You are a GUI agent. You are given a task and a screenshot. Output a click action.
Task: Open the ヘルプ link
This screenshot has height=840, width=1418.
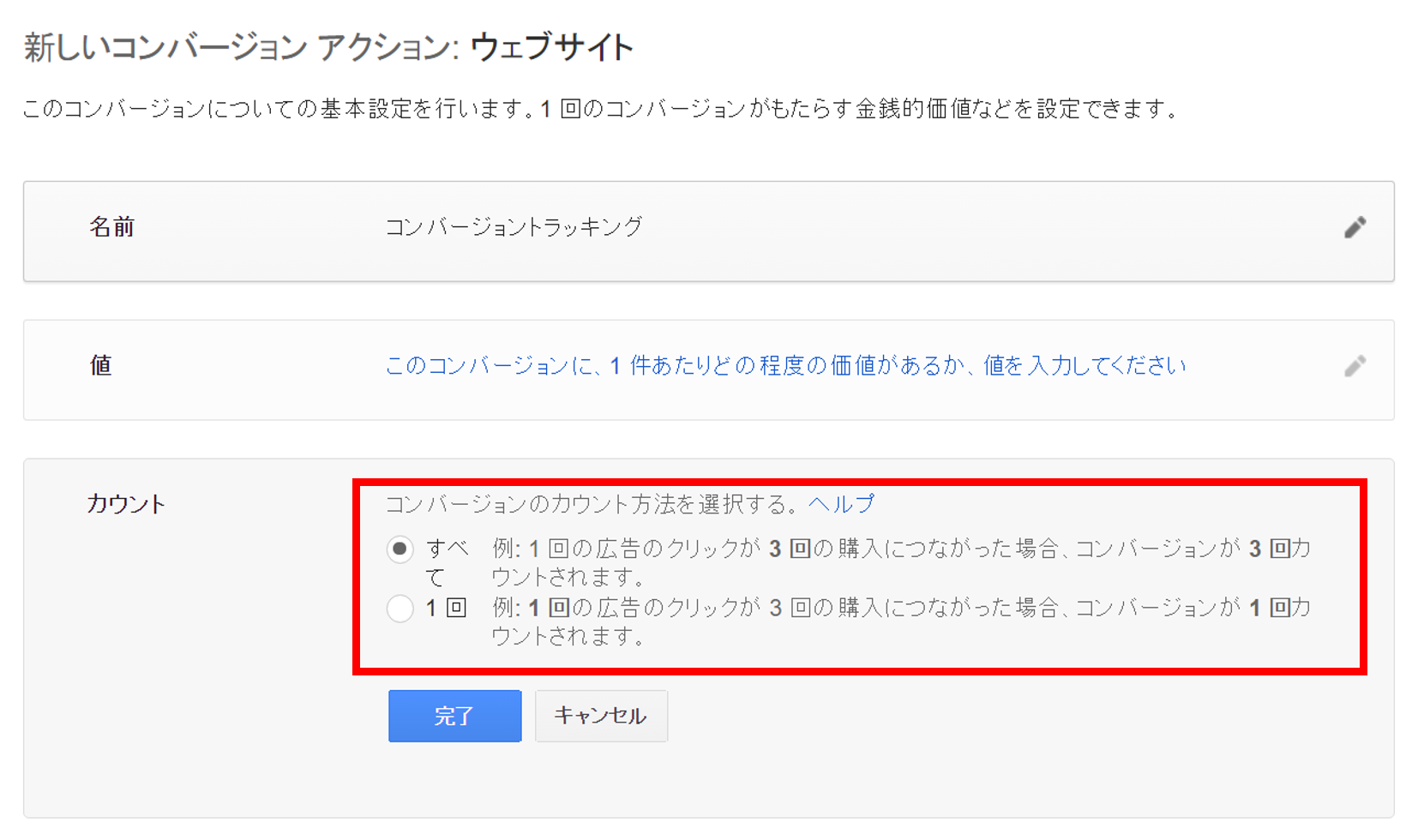pyautogui.click(x=841, y=504)
